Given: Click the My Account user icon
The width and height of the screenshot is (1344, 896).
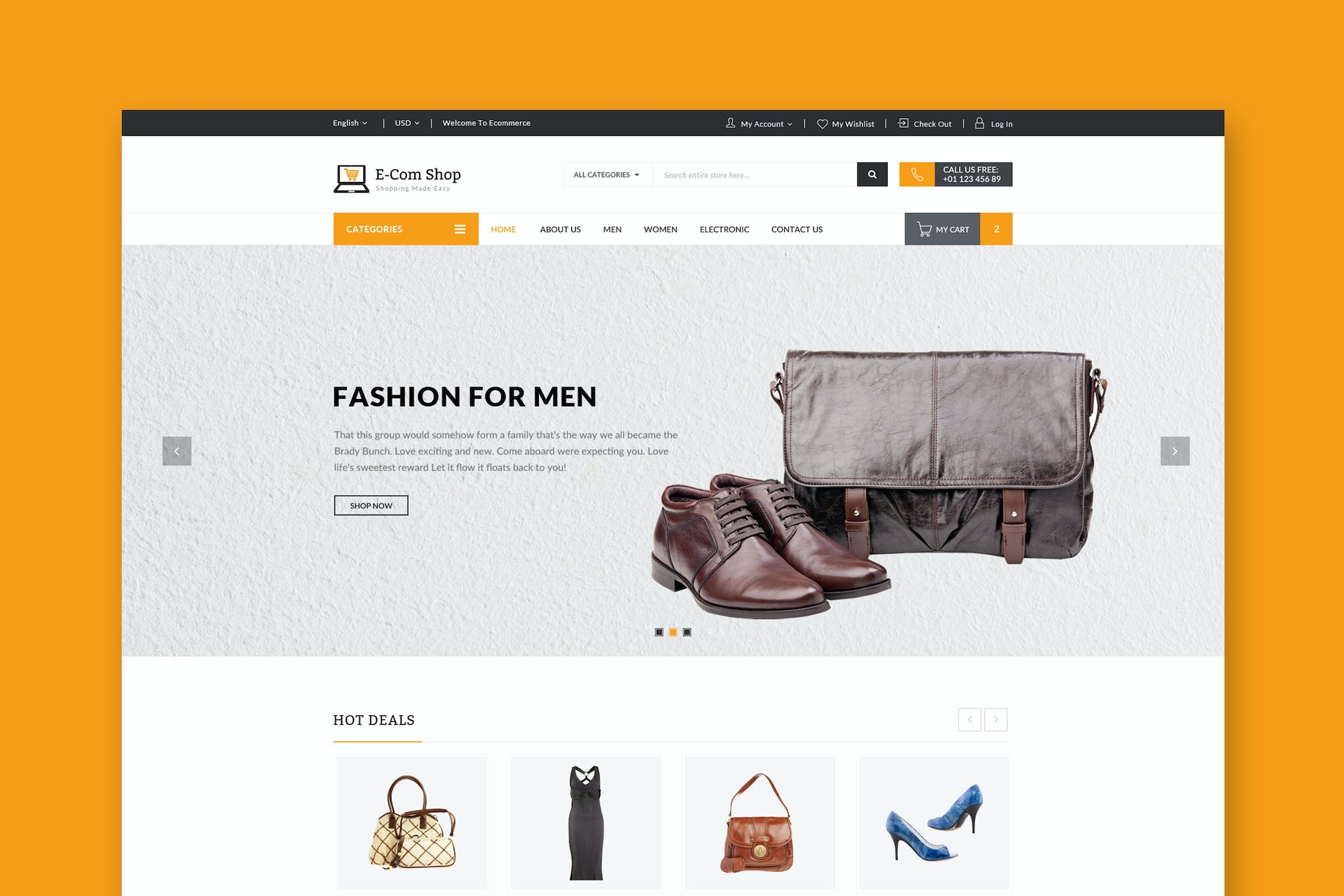Looking at the screenshot, I should tap(728, 123).
